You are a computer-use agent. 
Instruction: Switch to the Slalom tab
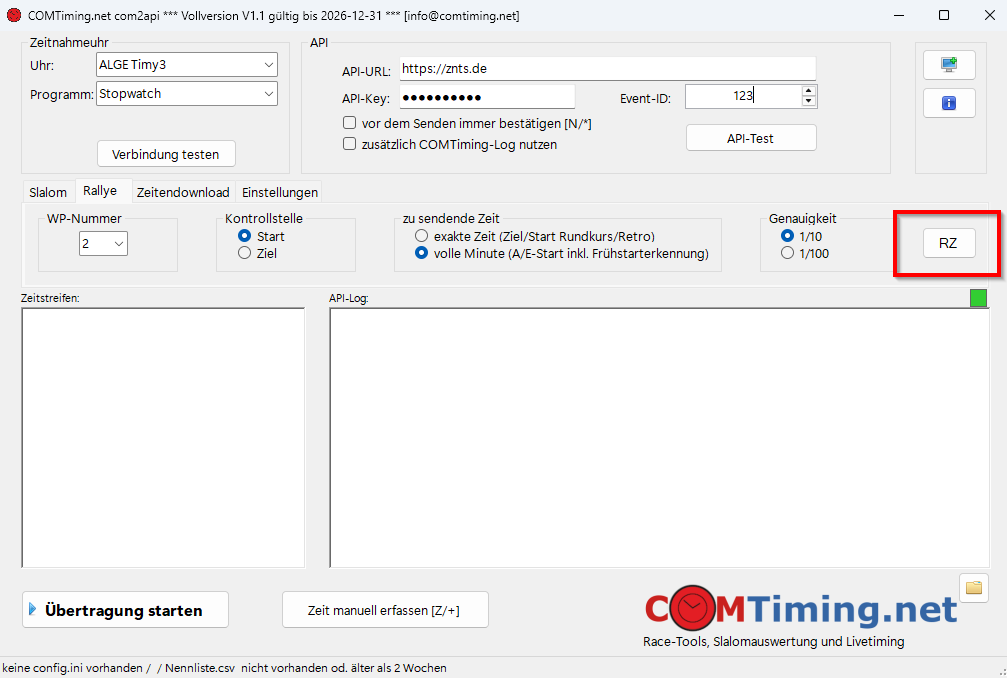click(48, 192)
